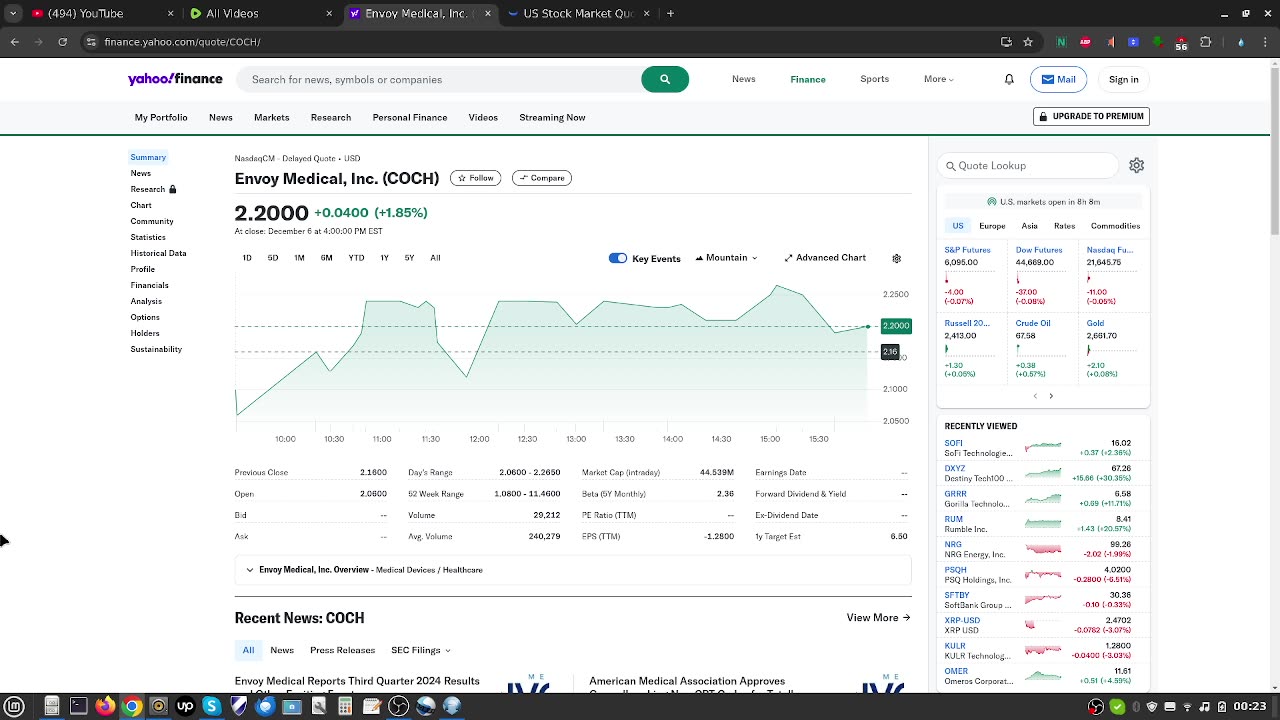Open the SEC Filings dropdown filter
The width and height of the screenshot is (1280, 720).
(x=420, y=650)
